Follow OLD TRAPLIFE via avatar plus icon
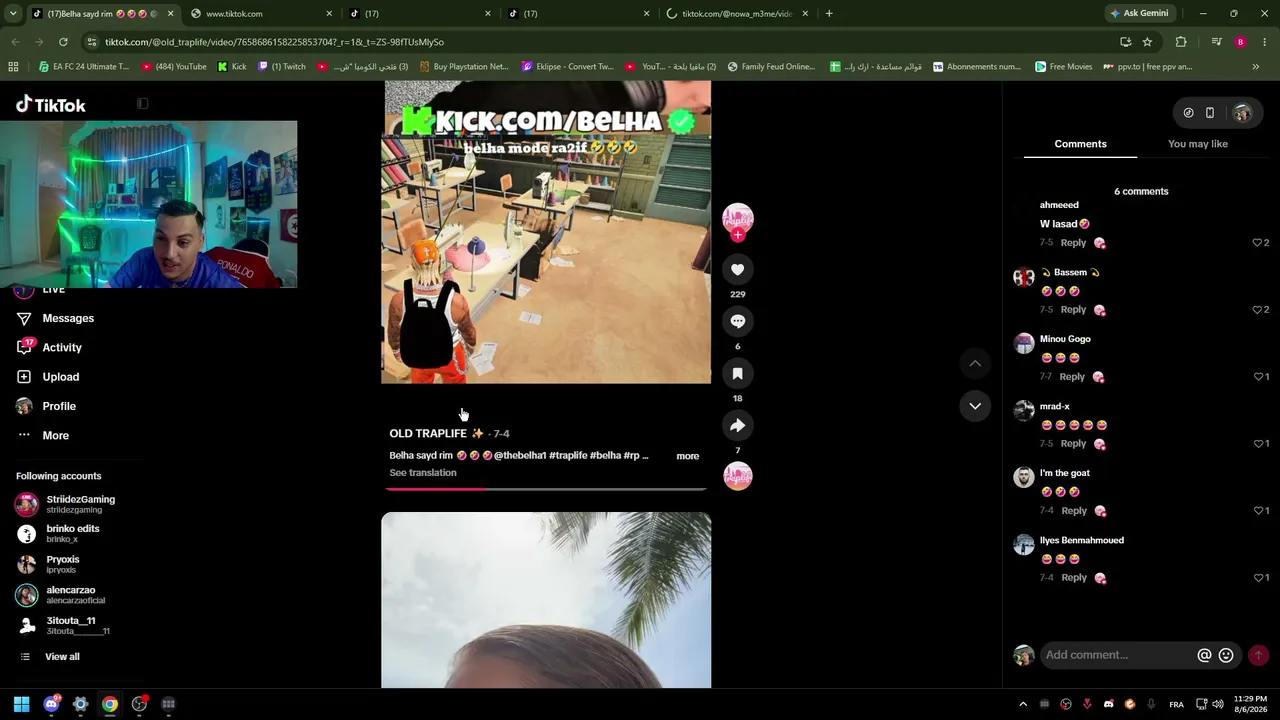 point(738,235)
